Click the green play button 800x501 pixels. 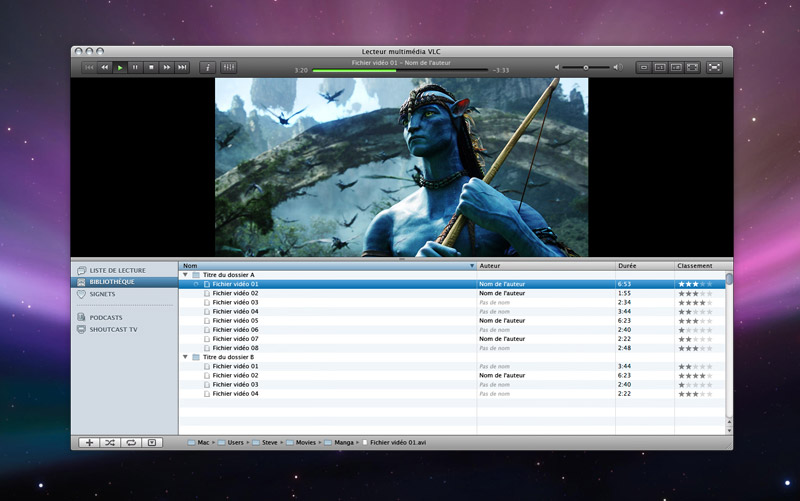pyautogui.click(x=120, y=67)
